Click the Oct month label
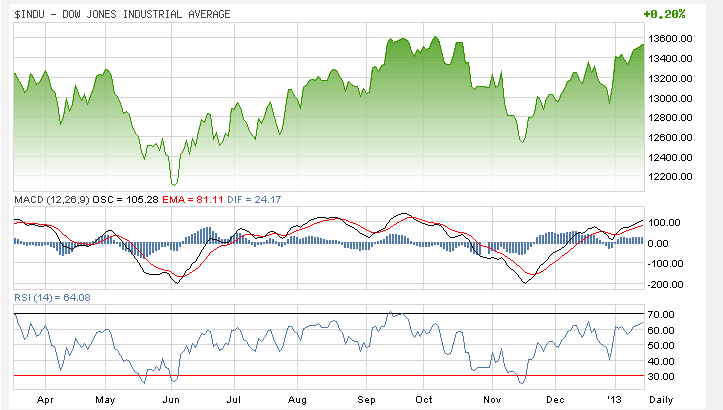The image size is (723, 410). 424,400
